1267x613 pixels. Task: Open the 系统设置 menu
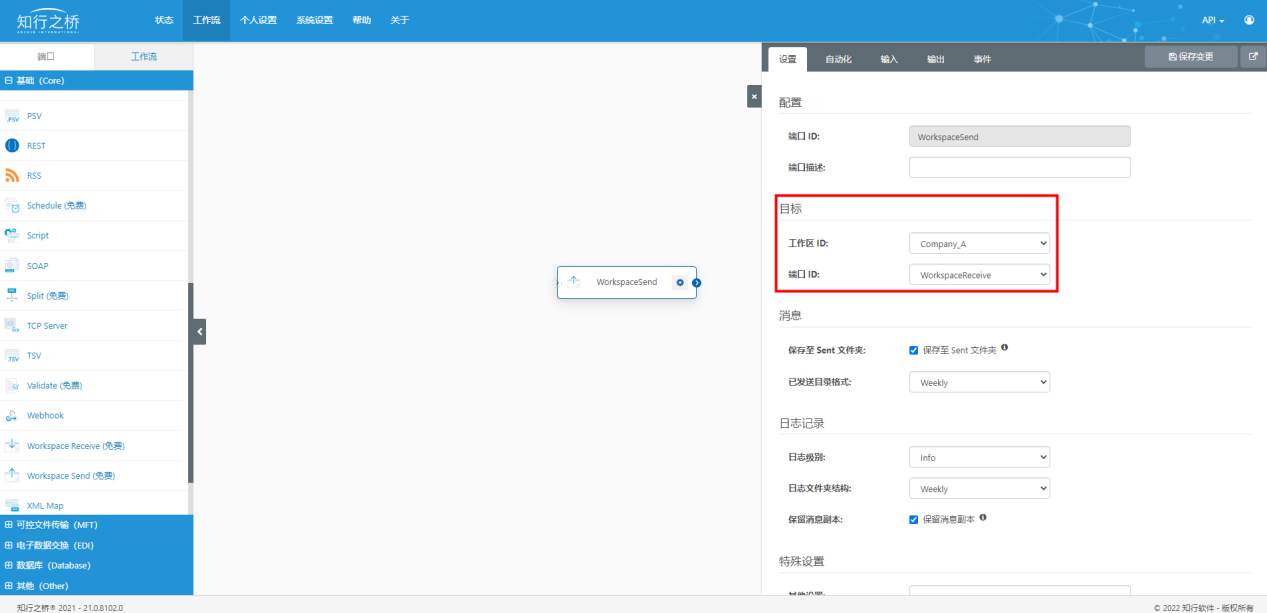314,20
